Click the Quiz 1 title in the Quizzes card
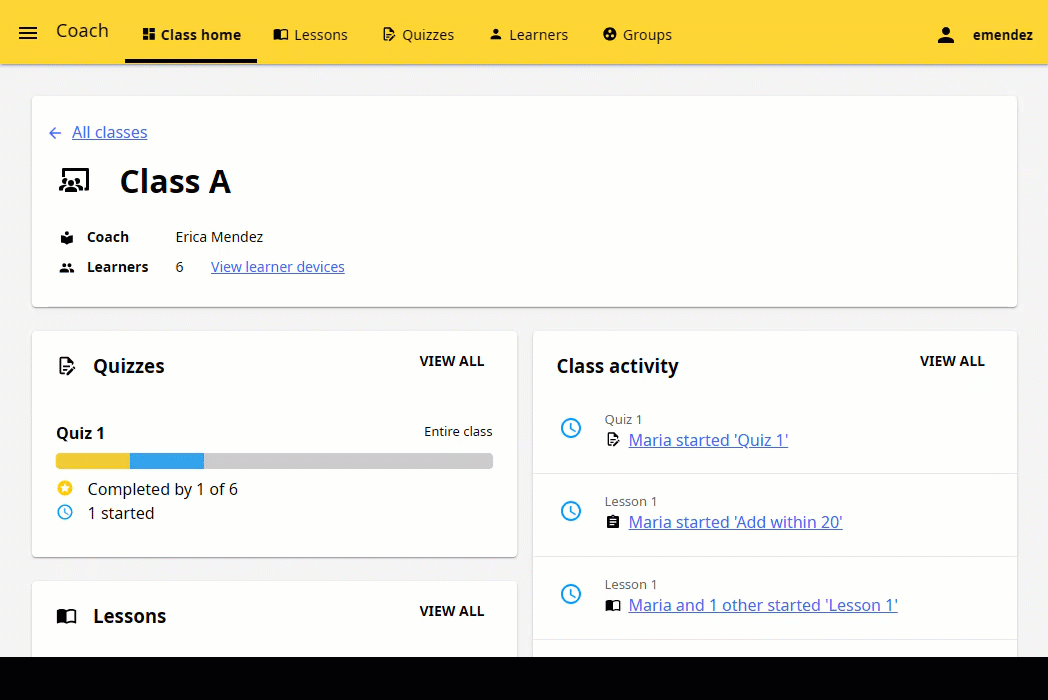Image resolution: width=1048 pixels, height=700 pixels. 80,433
